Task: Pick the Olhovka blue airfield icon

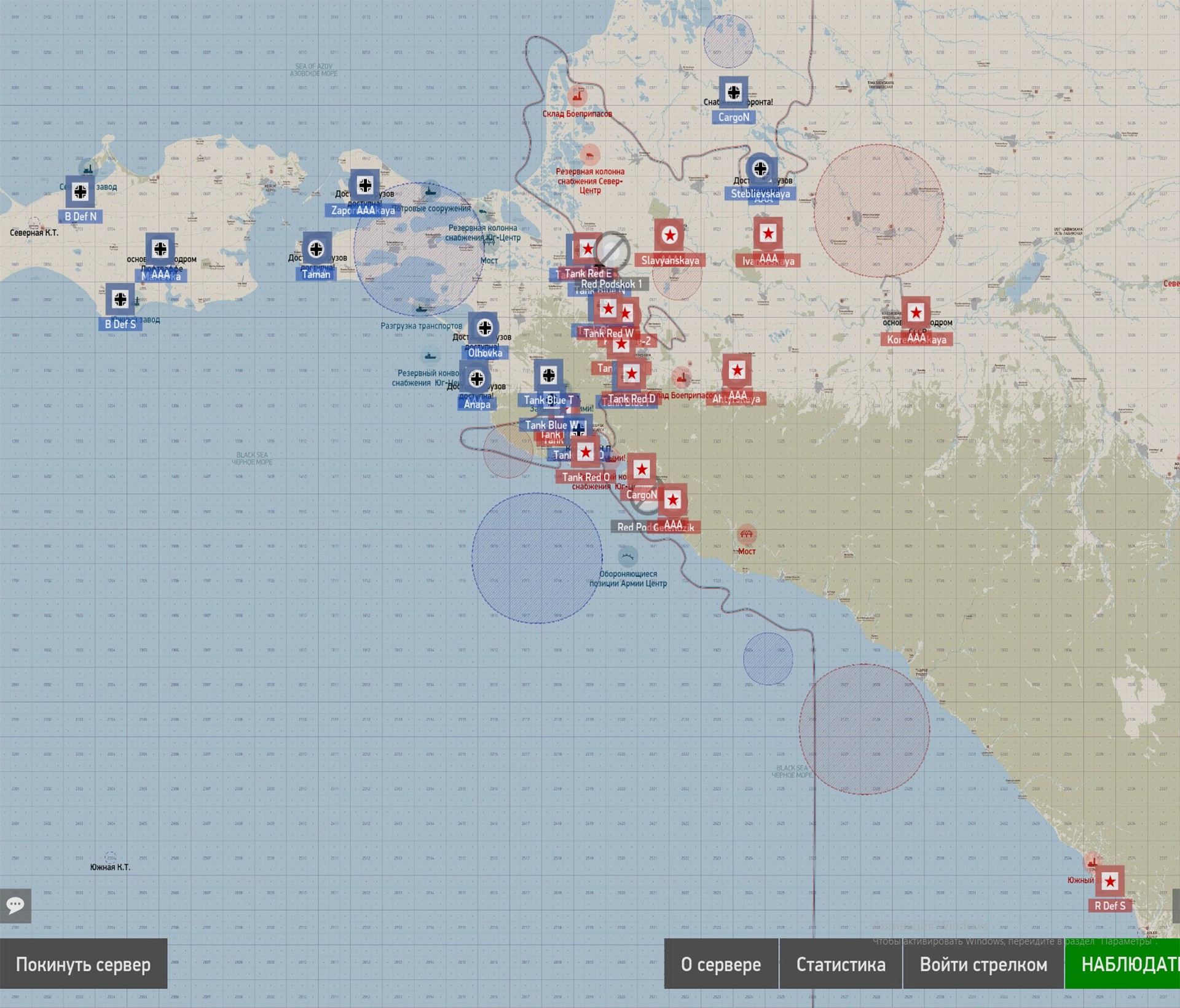Action: tap(484, 328)
